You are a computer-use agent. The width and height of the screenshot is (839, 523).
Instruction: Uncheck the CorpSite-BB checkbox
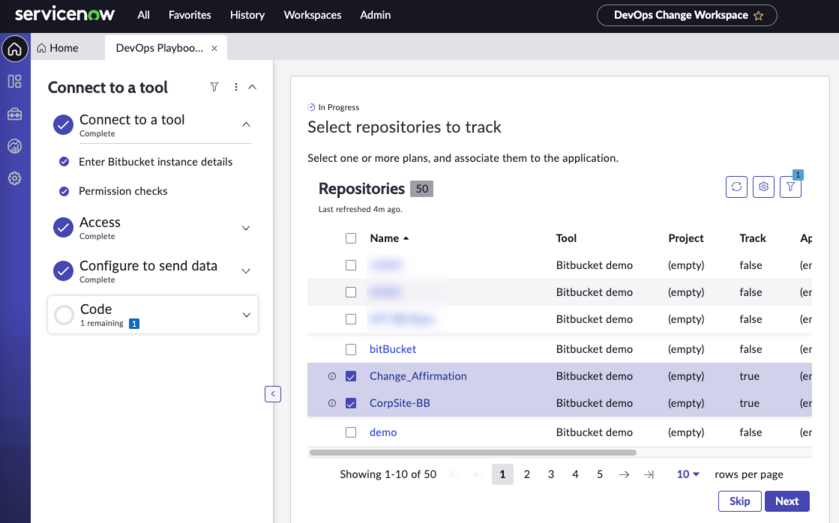coord(350,403)
